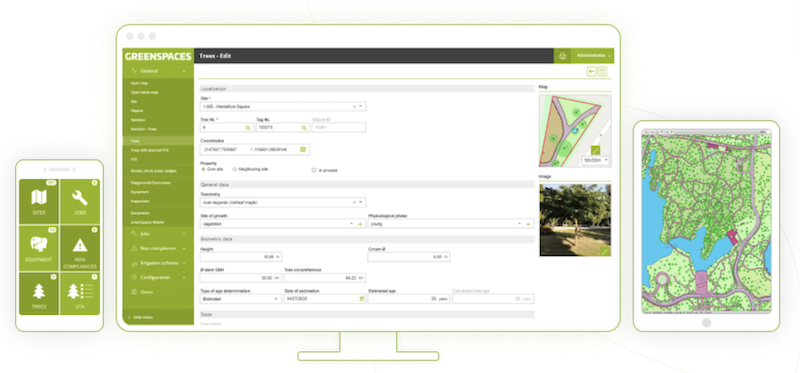The width and height of the screenshot is (800, 373).
Task: Click the save icon beside the back arrow
Action: [602, 71]
